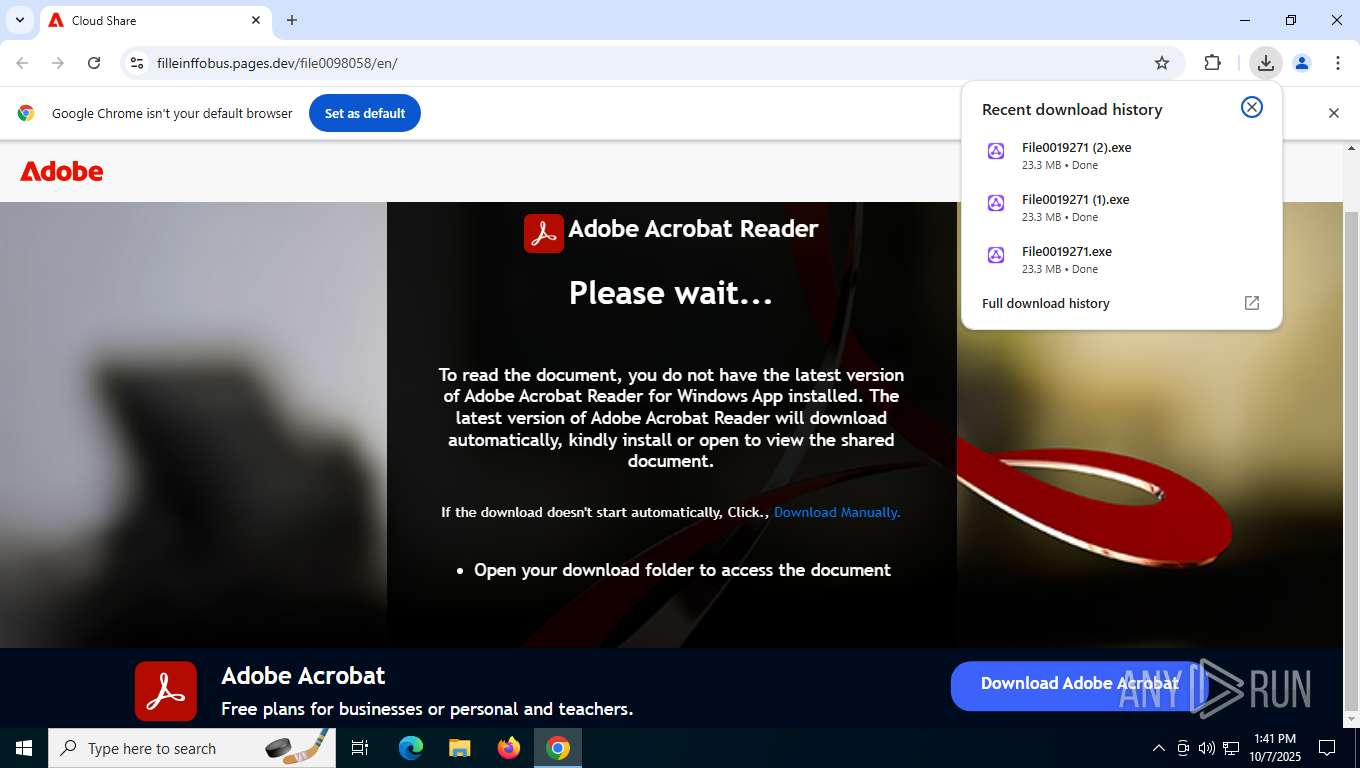Open the Chrome three-dot menu

click(1338, 63)
